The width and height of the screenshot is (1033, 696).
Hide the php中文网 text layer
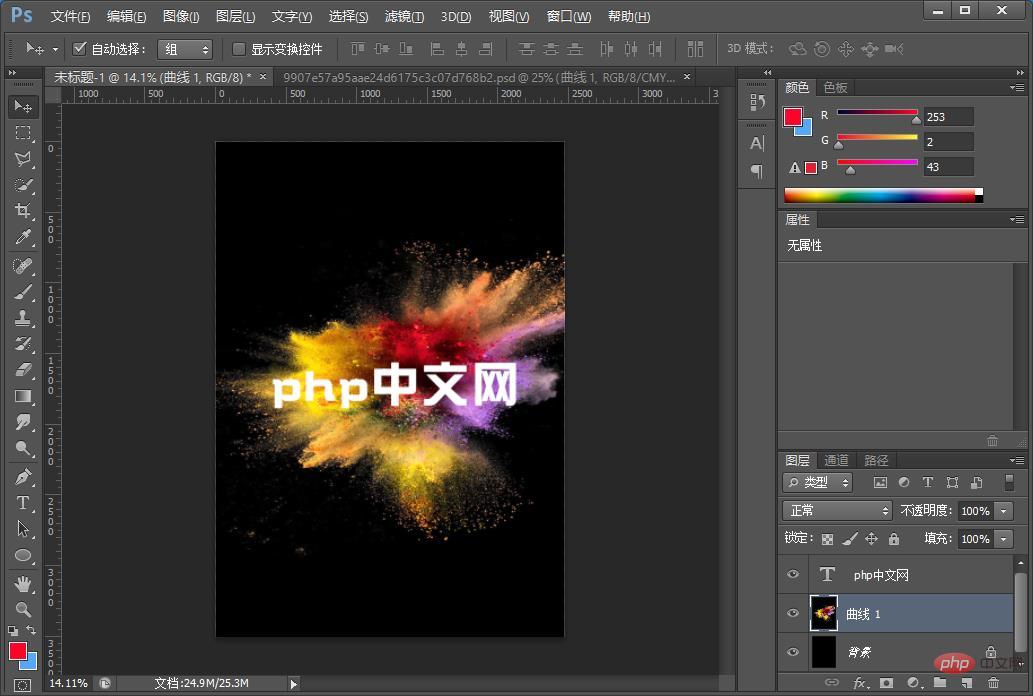793,574
